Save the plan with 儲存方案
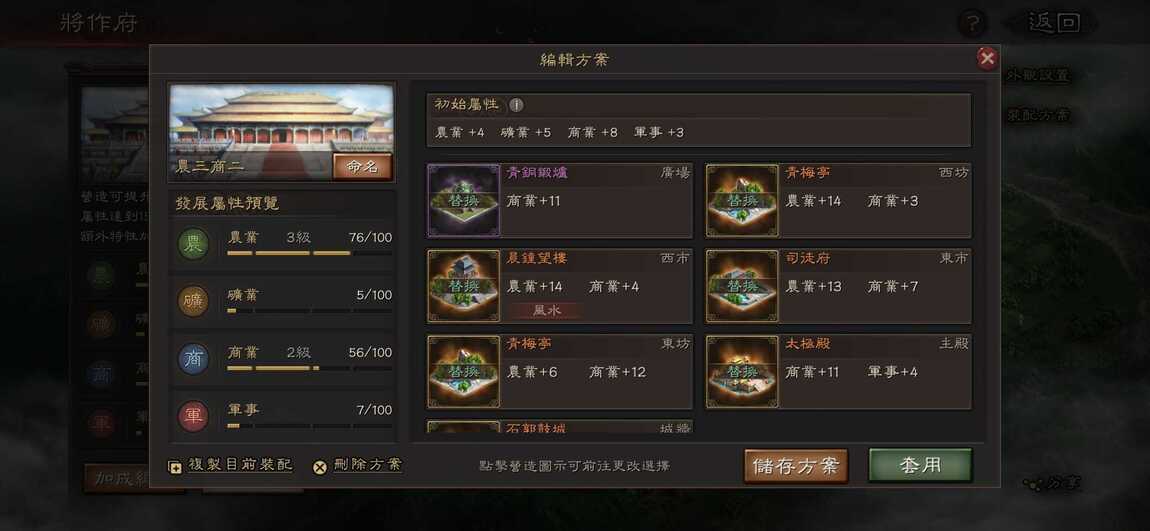 click(796, 466)
